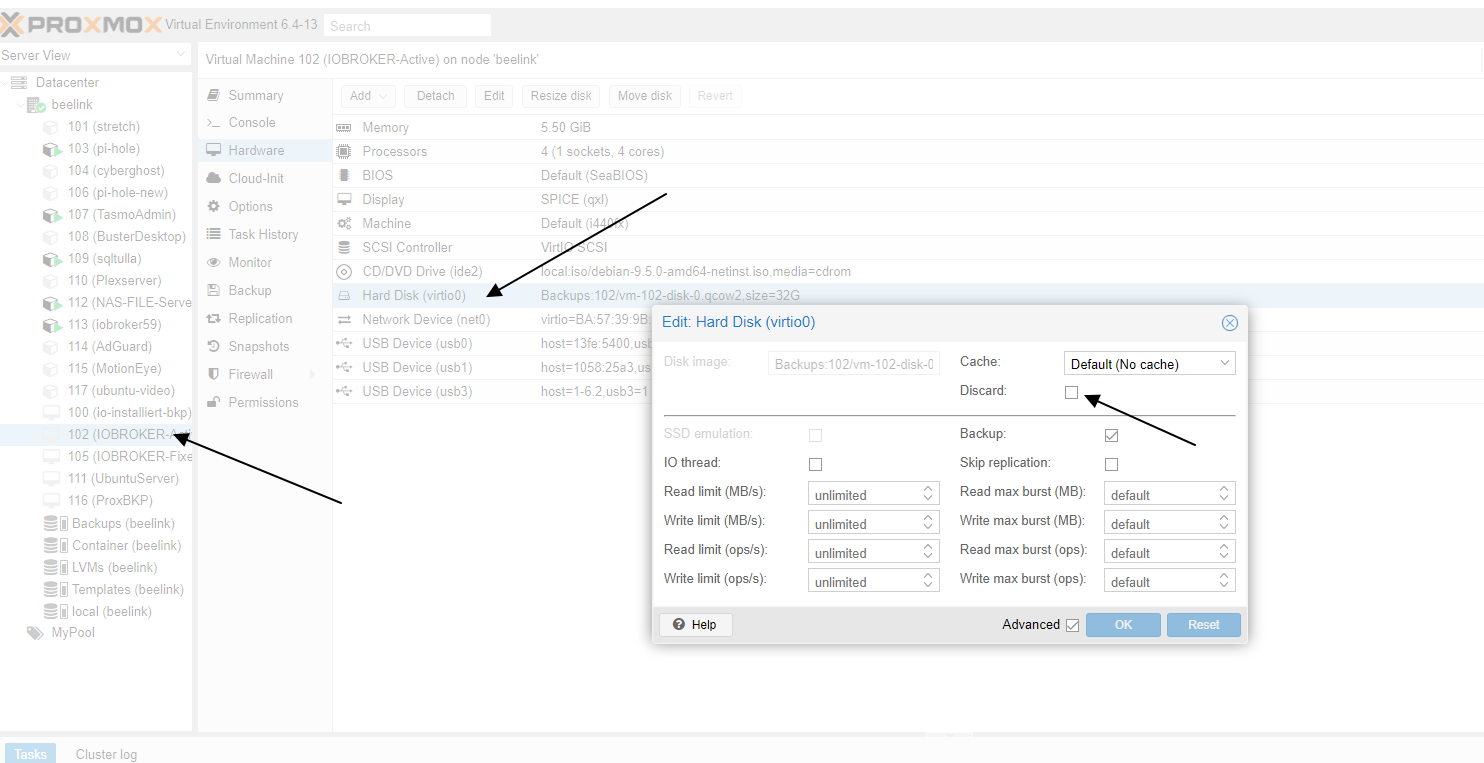Open the Replication tab
The width and height of the screenshot is (1484, 763).
(265, 318)
